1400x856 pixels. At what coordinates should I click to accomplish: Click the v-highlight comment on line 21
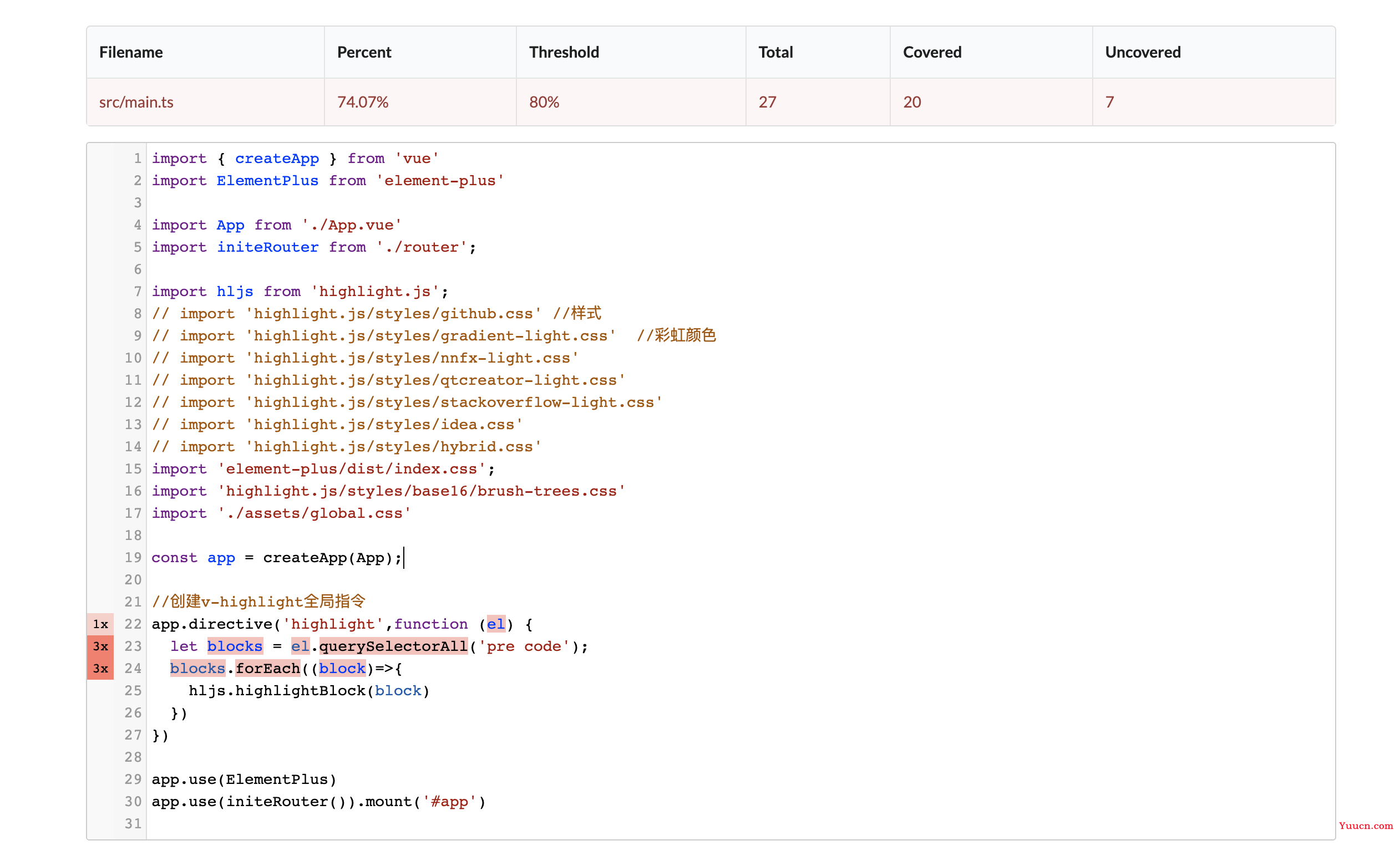pyautogui.click(x=258, y=602)
